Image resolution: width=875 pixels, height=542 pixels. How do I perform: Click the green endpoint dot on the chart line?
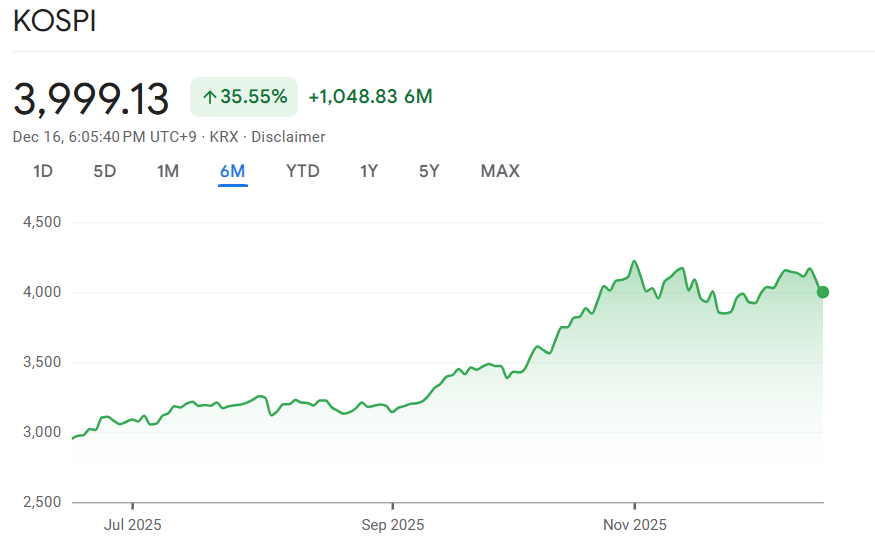pos(823,292)
